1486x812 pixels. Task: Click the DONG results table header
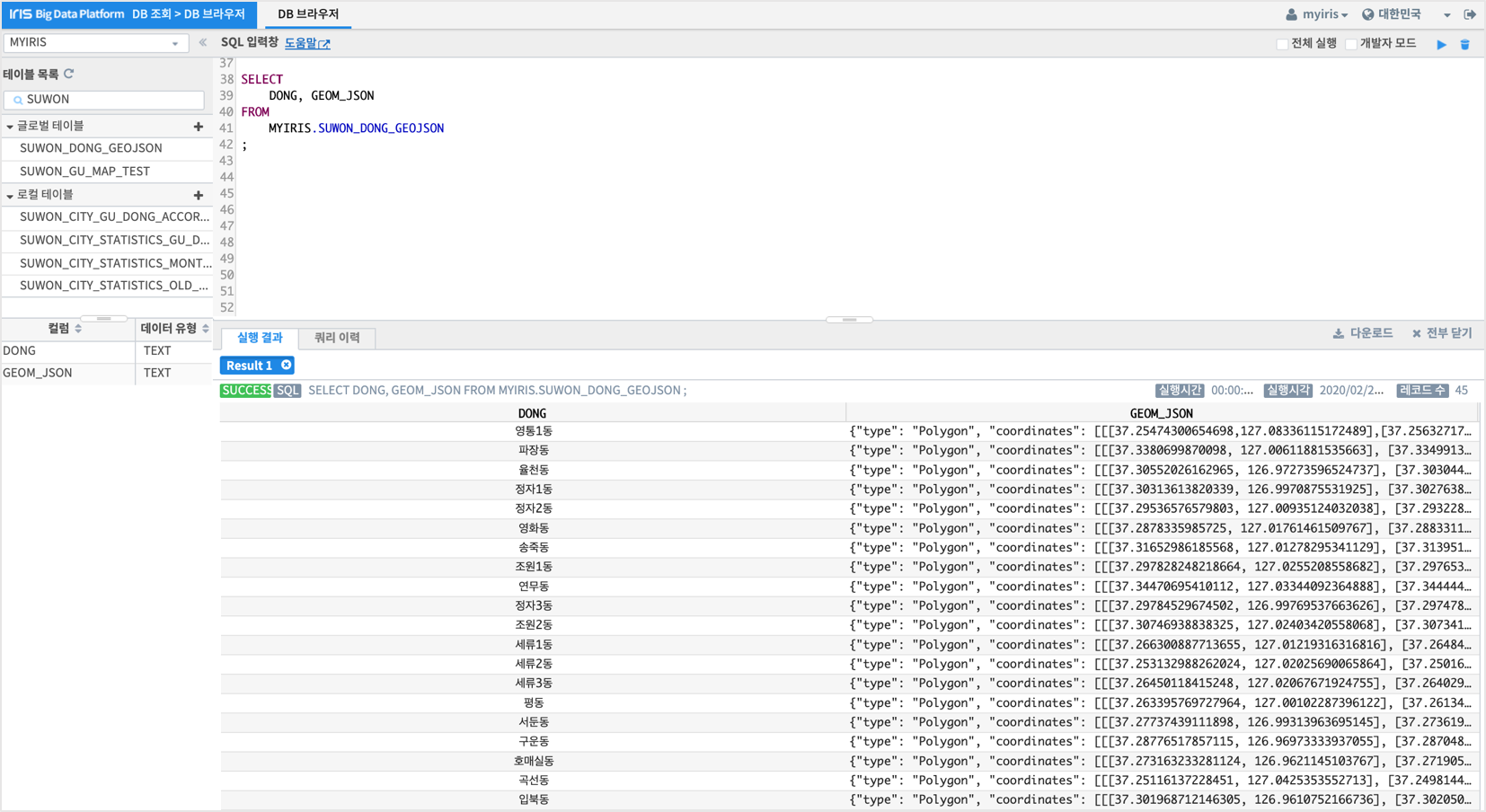533,413
